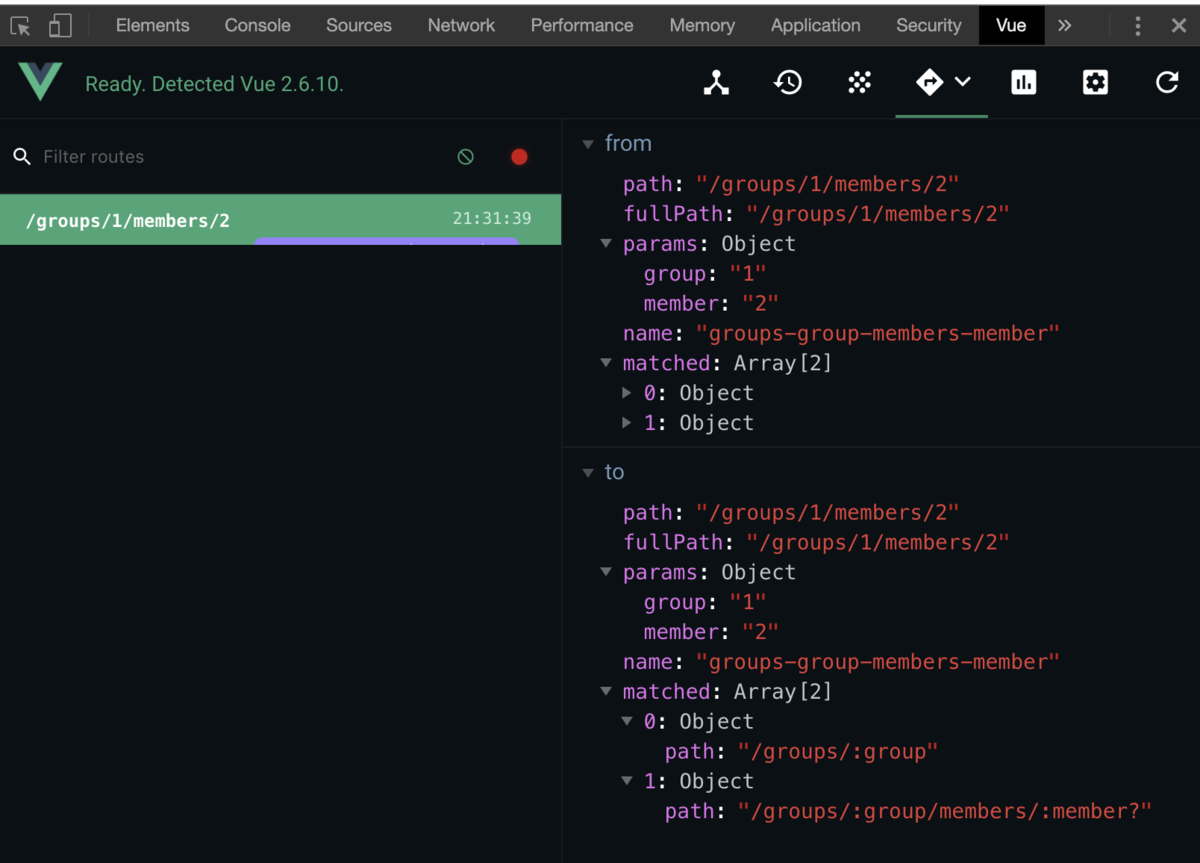The height and width of the screenshot is (863, 1200).
Task: Open the Performance chart icon
Action: [1024, 83]
